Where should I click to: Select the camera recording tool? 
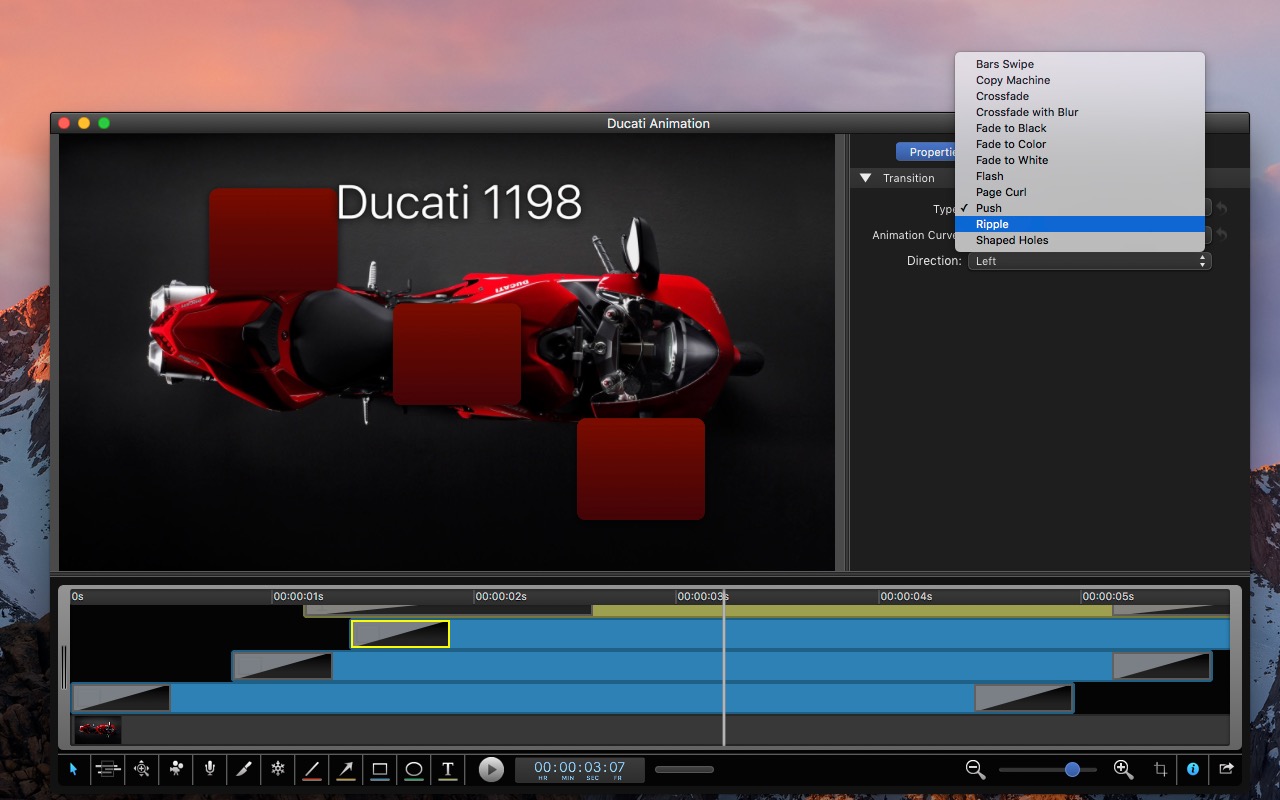177,769
